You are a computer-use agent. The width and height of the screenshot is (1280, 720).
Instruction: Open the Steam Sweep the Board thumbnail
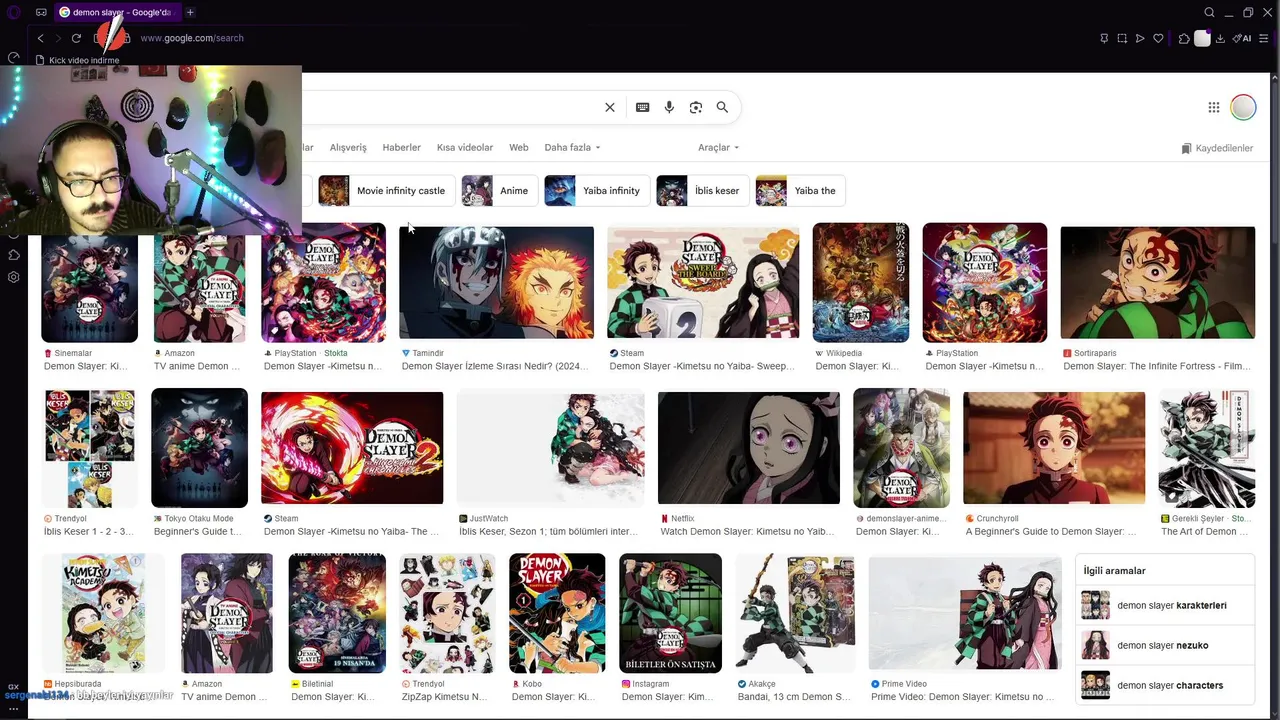coord(703,284)
